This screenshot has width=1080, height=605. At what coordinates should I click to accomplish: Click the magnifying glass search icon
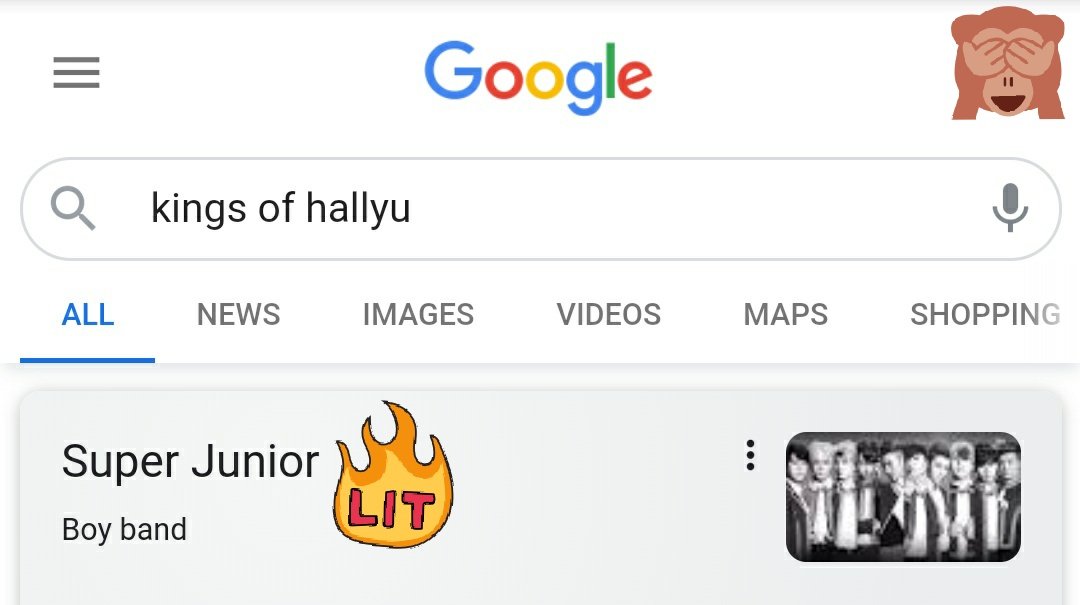(x=73, y=208)
